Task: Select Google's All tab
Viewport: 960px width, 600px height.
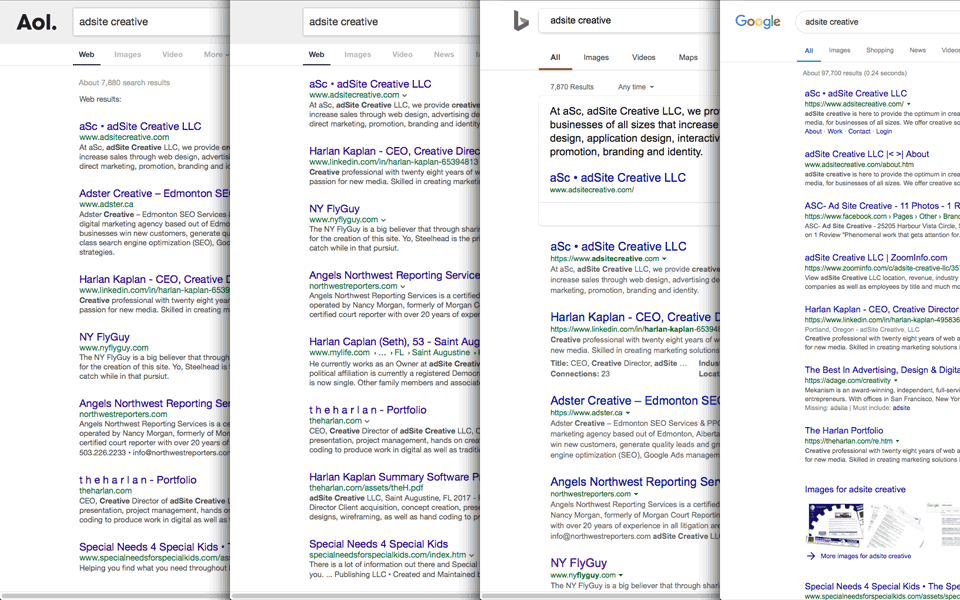Action: (809, 51)
